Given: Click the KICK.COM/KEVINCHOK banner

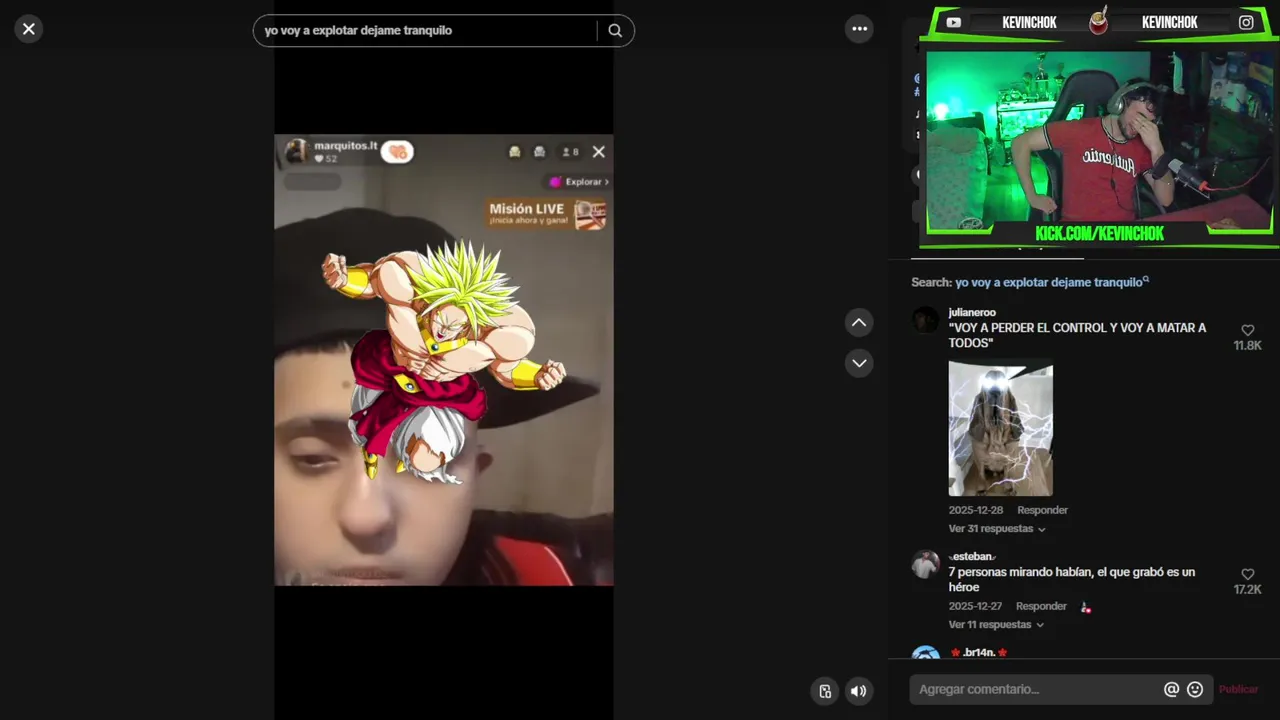Looking at the screenshot, I should pyautogui.click(x=1099, y=234).
